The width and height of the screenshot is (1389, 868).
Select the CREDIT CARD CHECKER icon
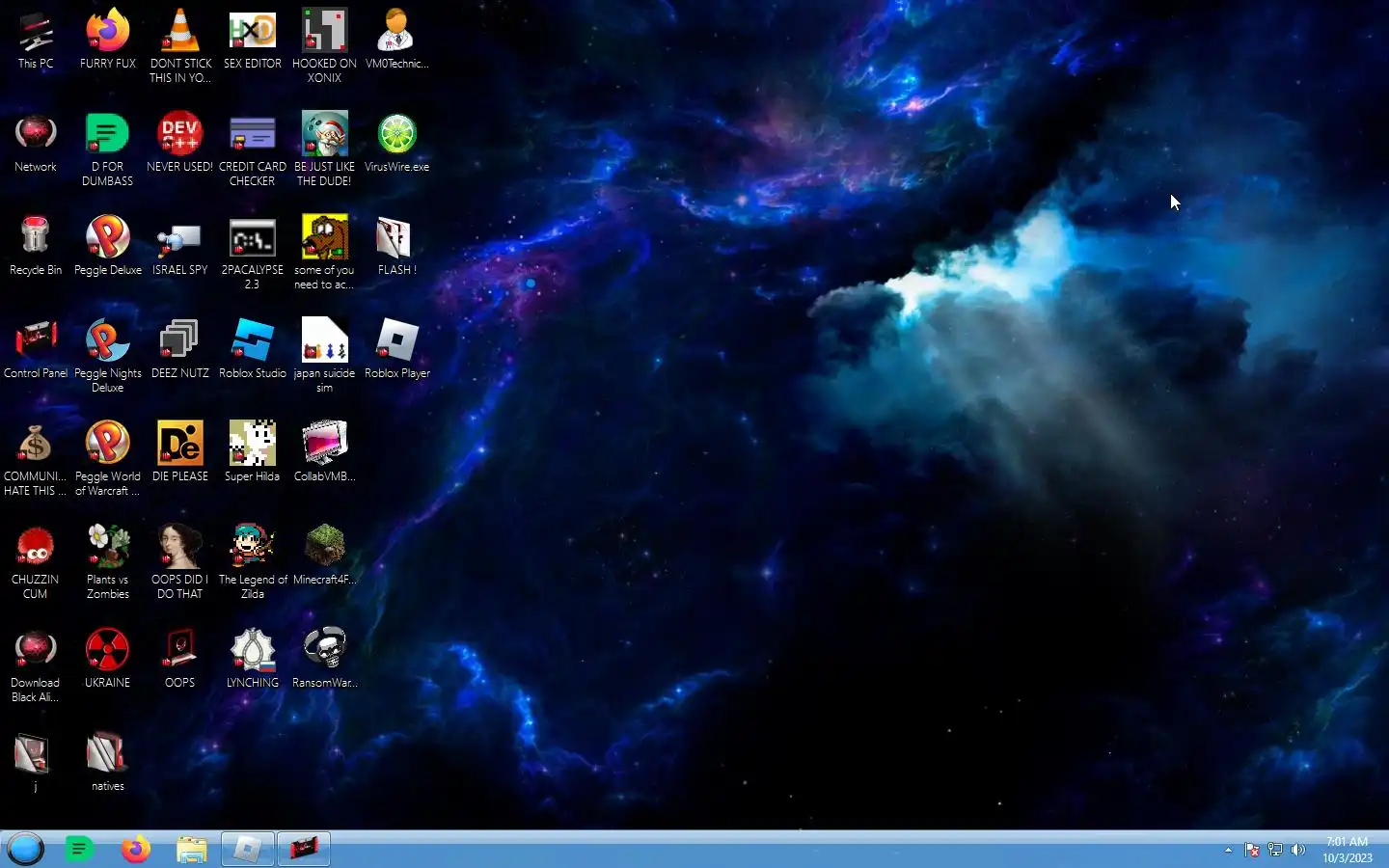coord(253,149)
